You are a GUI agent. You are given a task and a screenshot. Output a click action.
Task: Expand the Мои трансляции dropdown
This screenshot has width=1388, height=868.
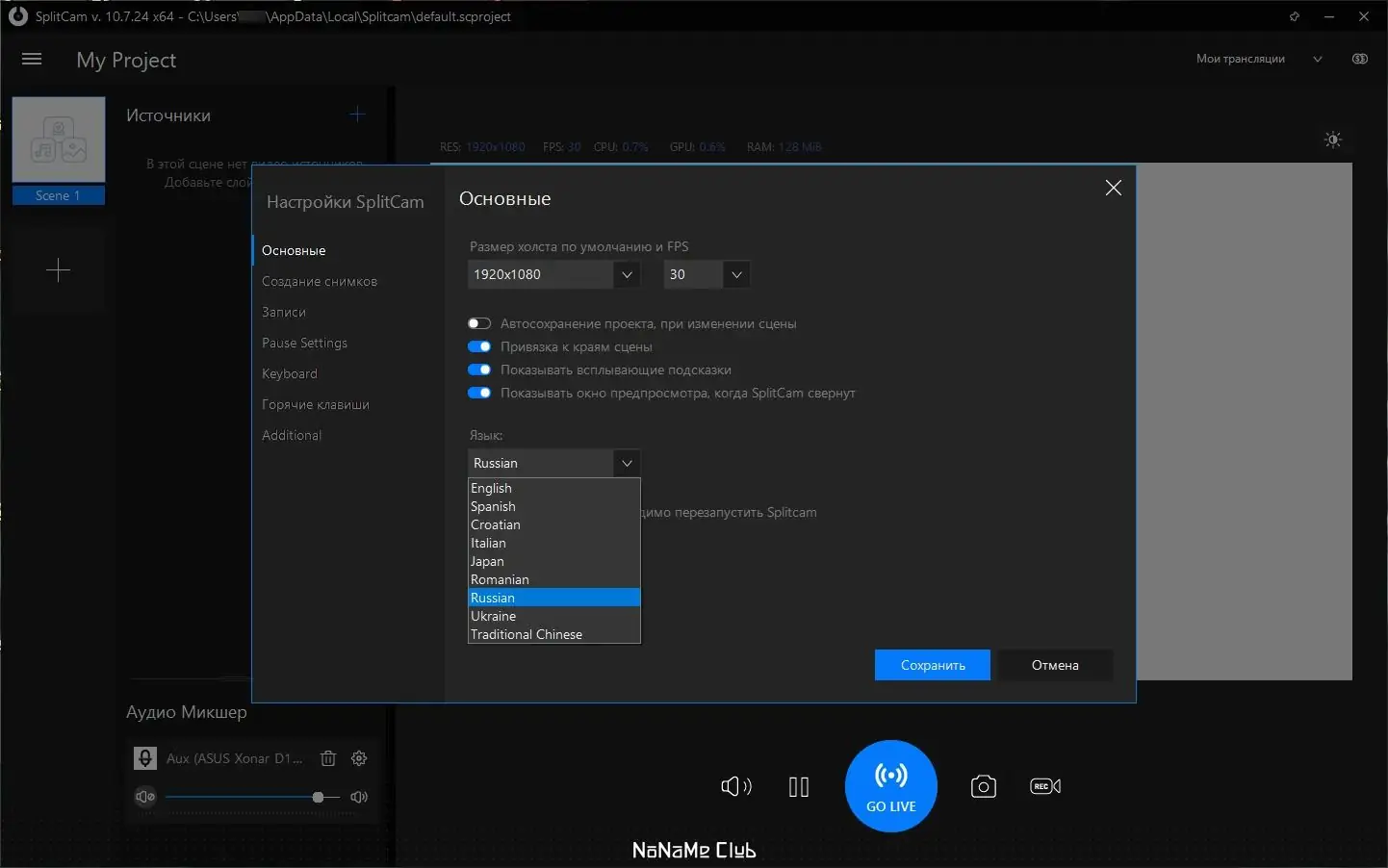click(1260, 59)
